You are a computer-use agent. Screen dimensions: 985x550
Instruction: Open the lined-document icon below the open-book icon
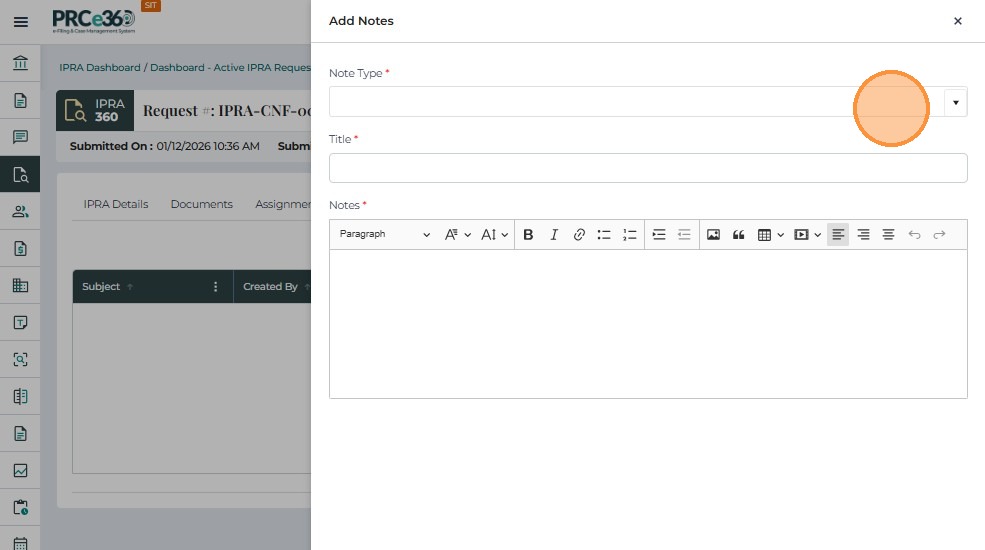click(x=20, y=433)
